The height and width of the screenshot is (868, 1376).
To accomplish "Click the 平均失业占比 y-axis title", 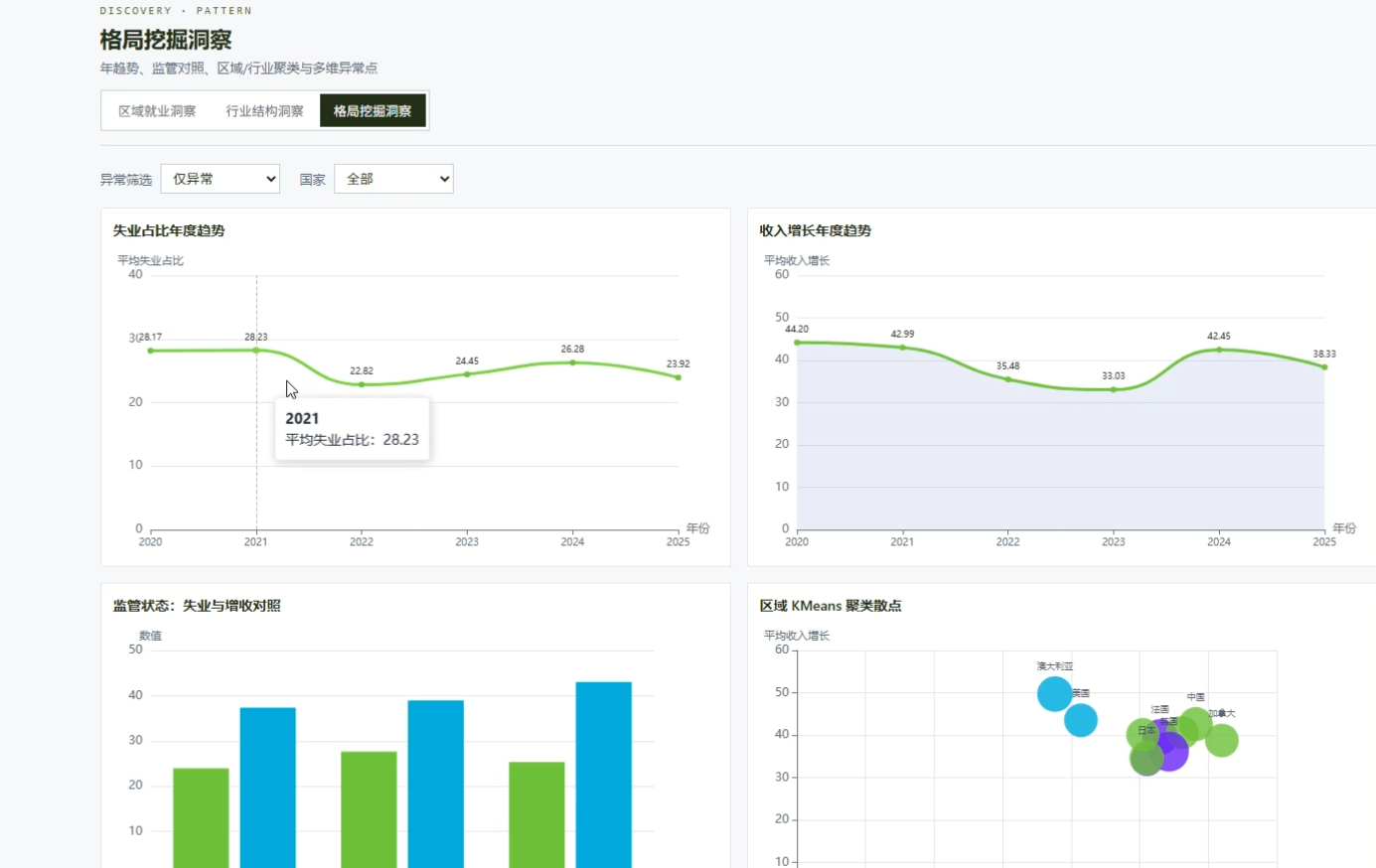I will (151, 261).
